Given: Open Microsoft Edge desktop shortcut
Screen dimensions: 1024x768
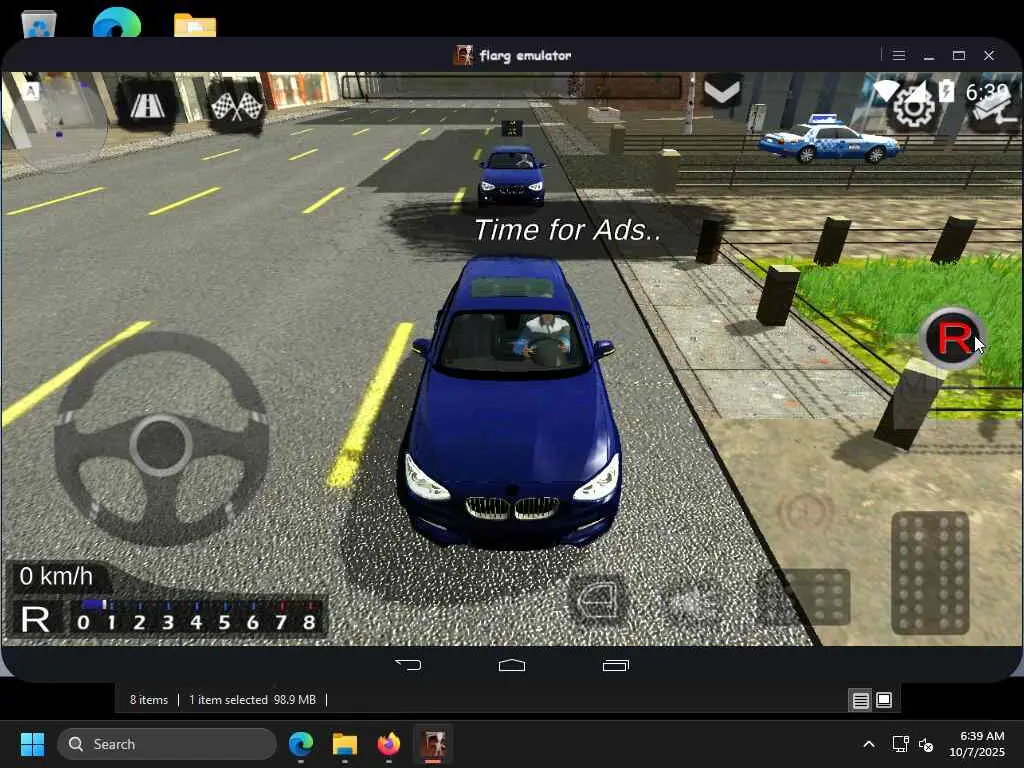Looking at the screenshot, I should [x=117, y=22].
